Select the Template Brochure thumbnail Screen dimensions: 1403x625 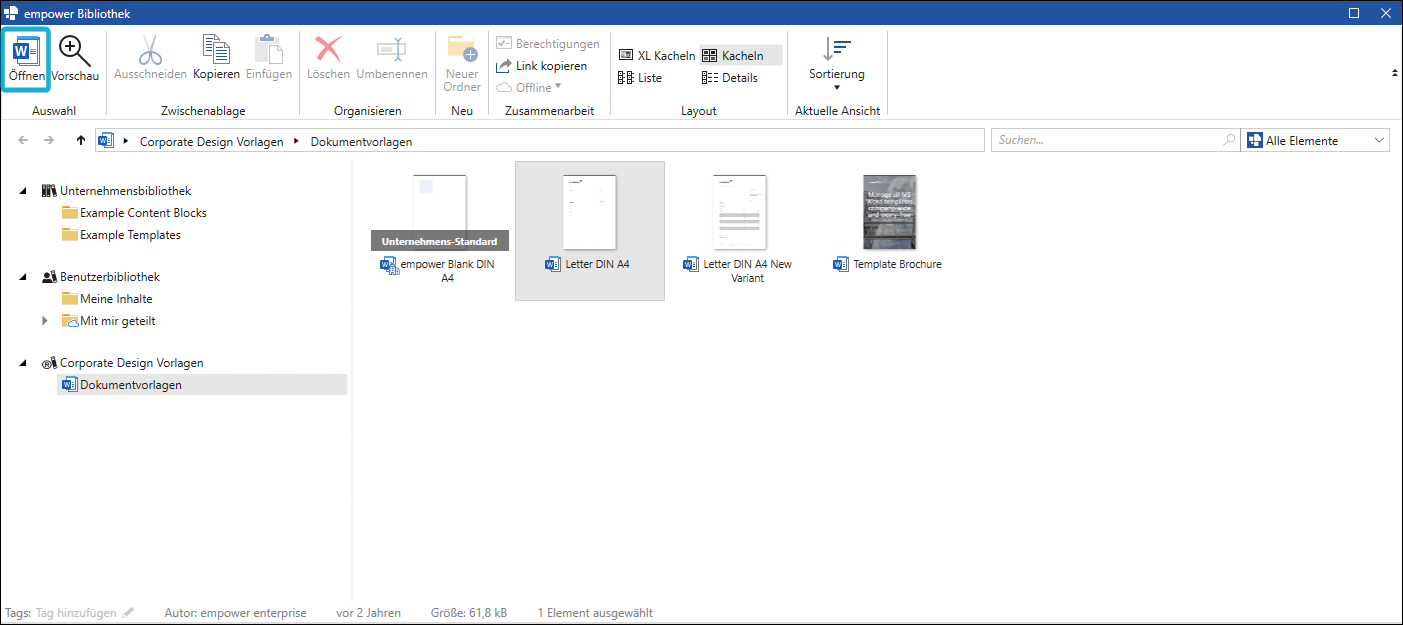[890, 212]
